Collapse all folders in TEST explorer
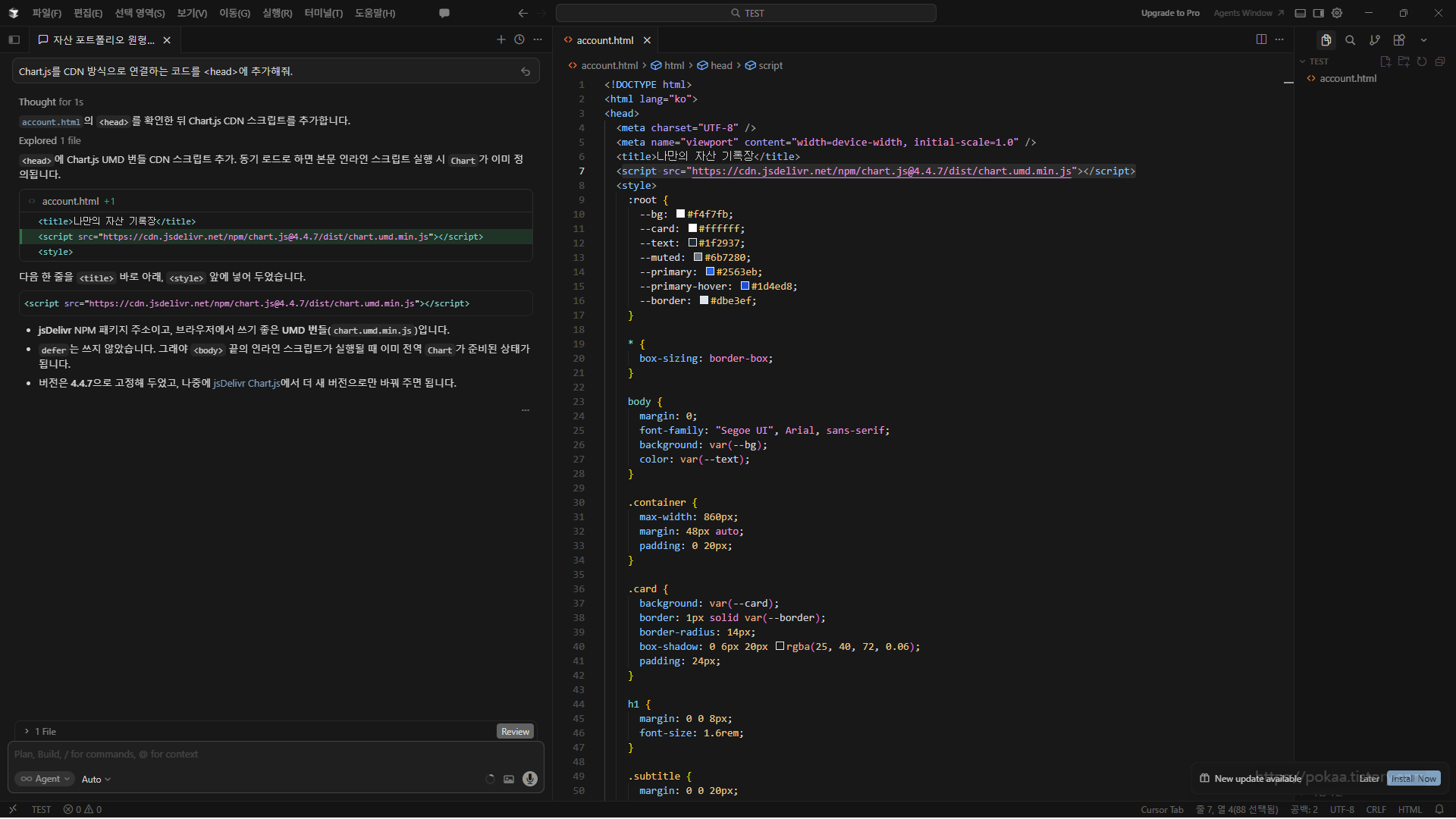Image resolution: width=1456 pixels, height=819 pixels. coord(1440,61)
